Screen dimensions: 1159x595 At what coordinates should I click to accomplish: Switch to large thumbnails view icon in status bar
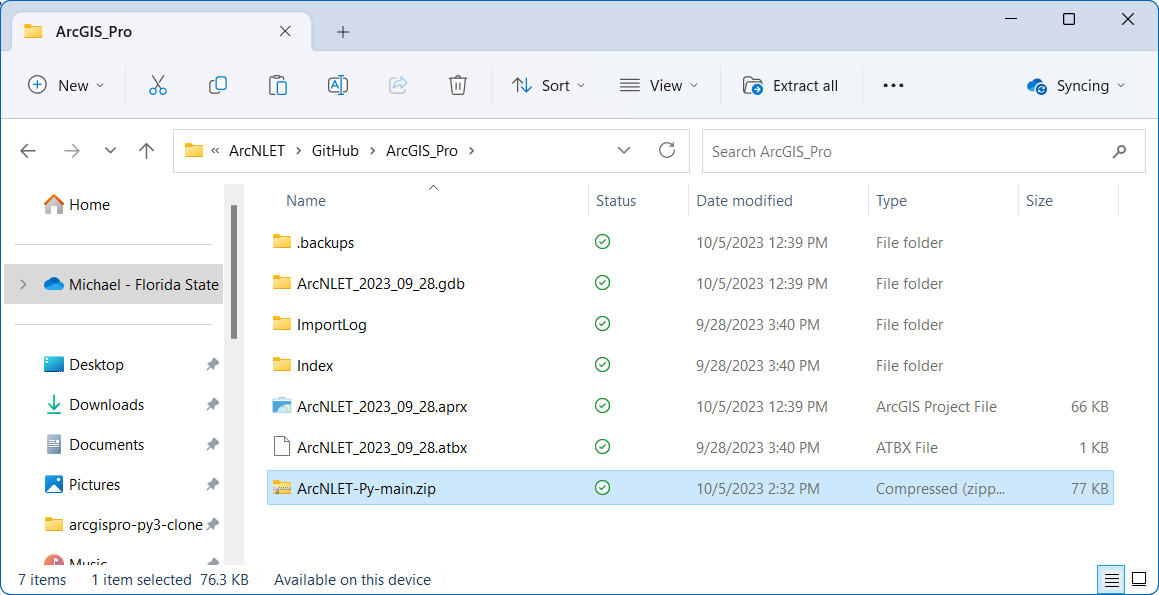1138,579
